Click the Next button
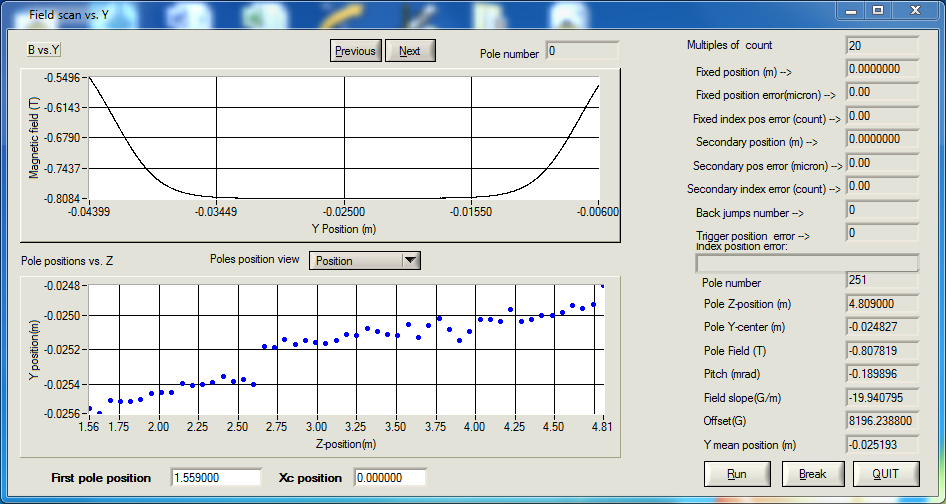This screenshot has height=504, width=946. point(410,51)
